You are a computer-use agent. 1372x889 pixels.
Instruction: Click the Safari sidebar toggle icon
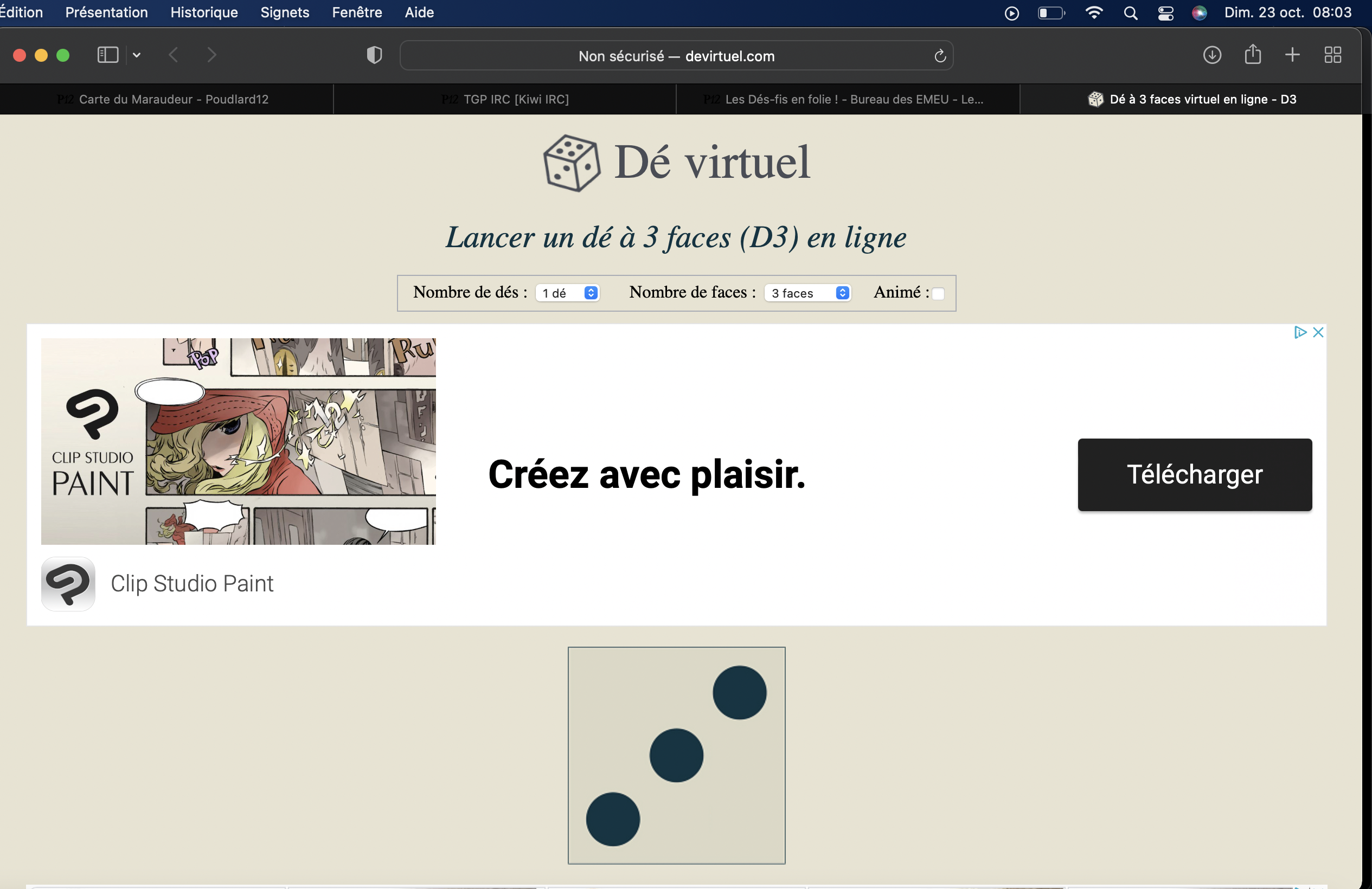click(x=108, y=55)
